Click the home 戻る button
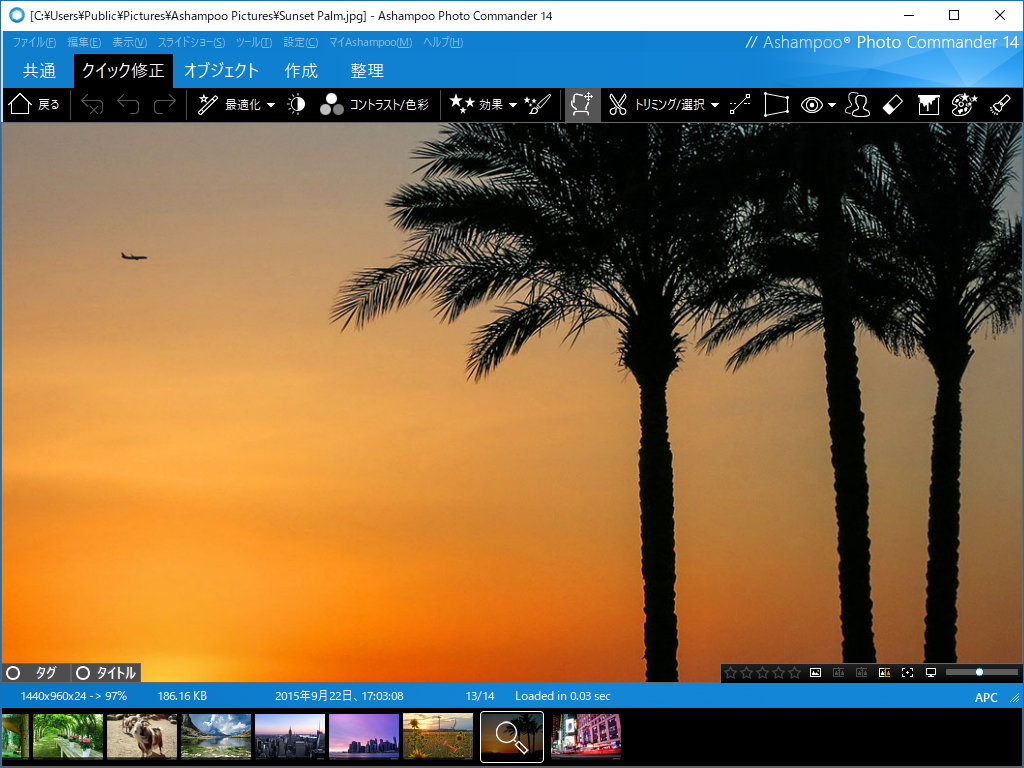This screenshot has height=768, width=1024. click(35, 104)
